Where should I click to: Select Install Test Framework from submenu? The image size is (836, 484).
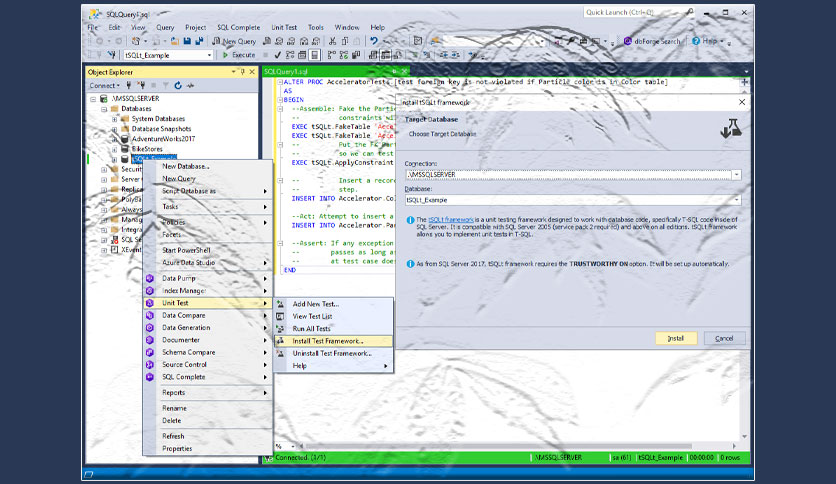click(334, 341)
